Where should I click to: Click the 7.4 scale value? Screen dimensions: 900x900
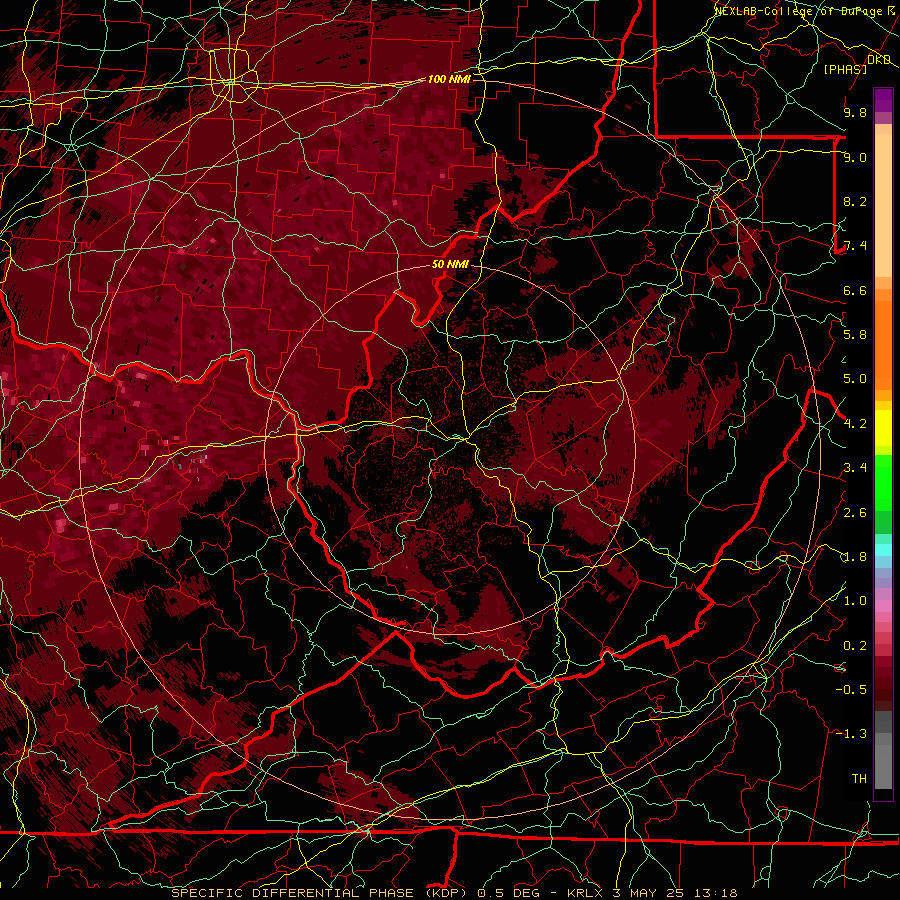pyautogui.click(x=855, y=246)
